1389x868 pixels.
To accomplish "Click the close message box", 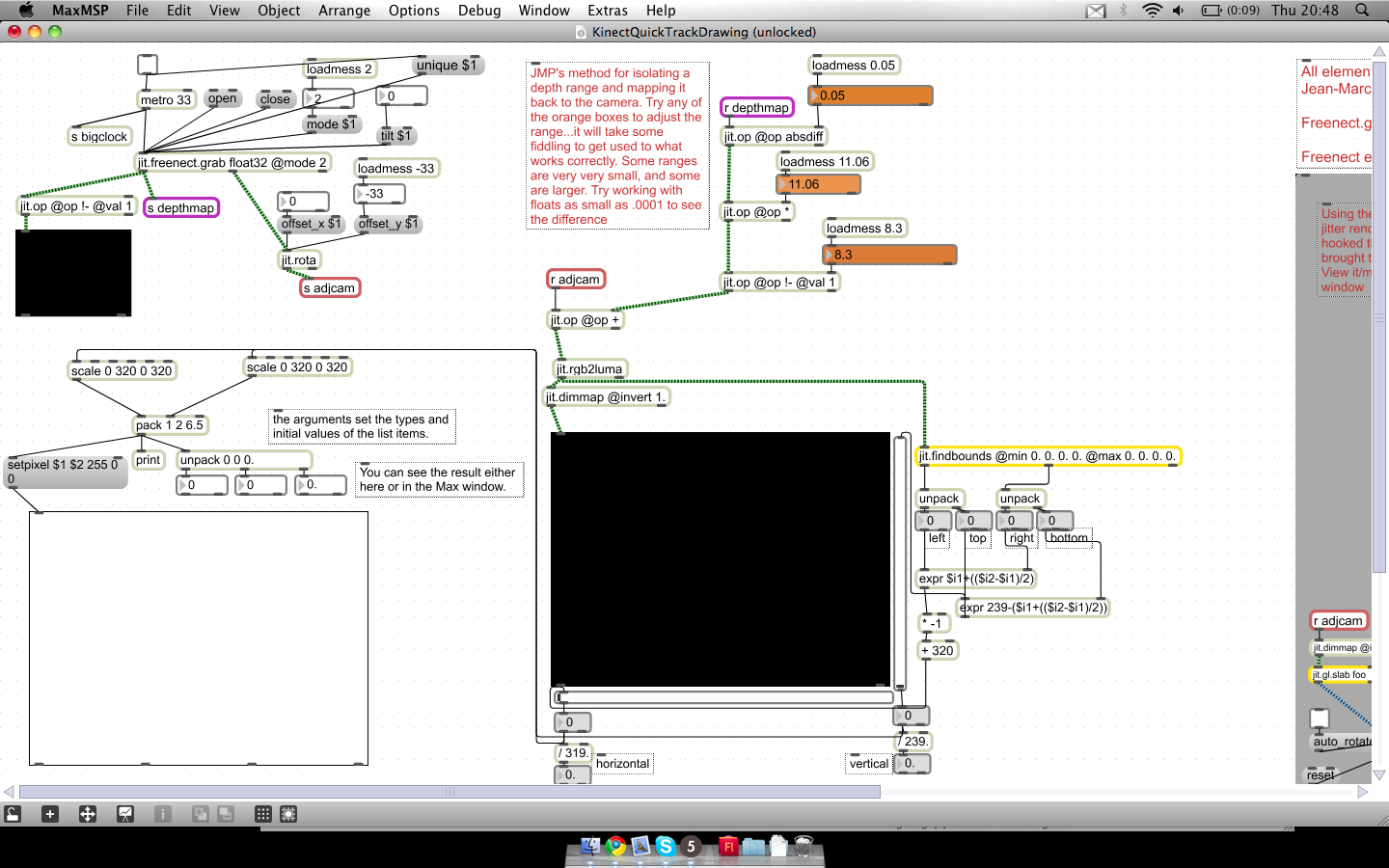I will point(275,98).
